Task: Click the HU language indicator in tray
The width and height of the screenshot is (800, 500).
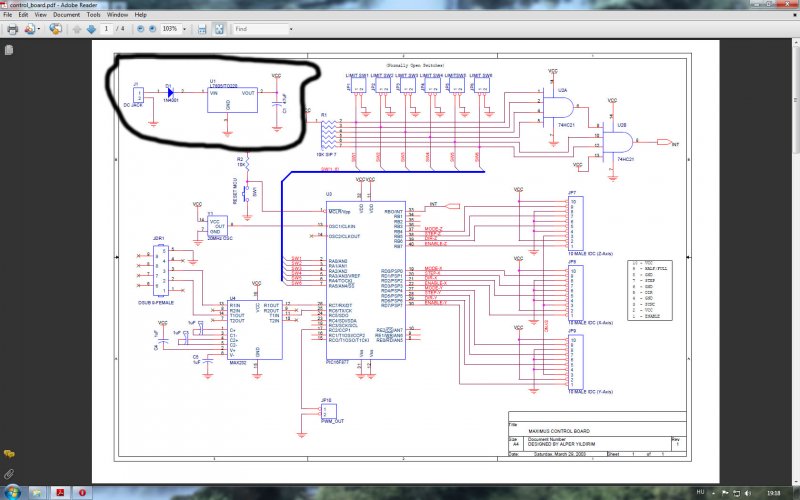Action: coord(701,492)
